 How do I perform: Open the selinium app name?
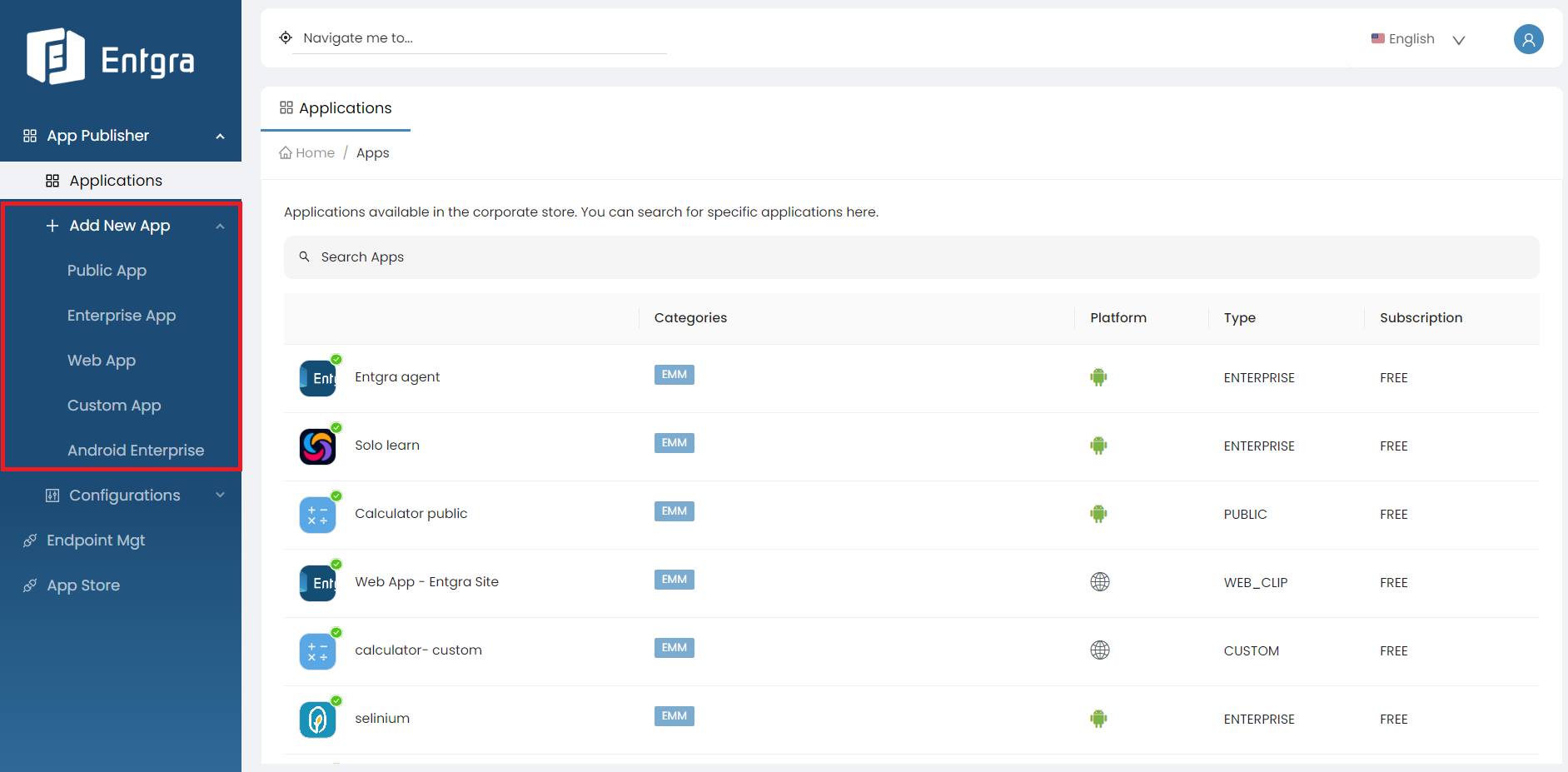[382, 719]
